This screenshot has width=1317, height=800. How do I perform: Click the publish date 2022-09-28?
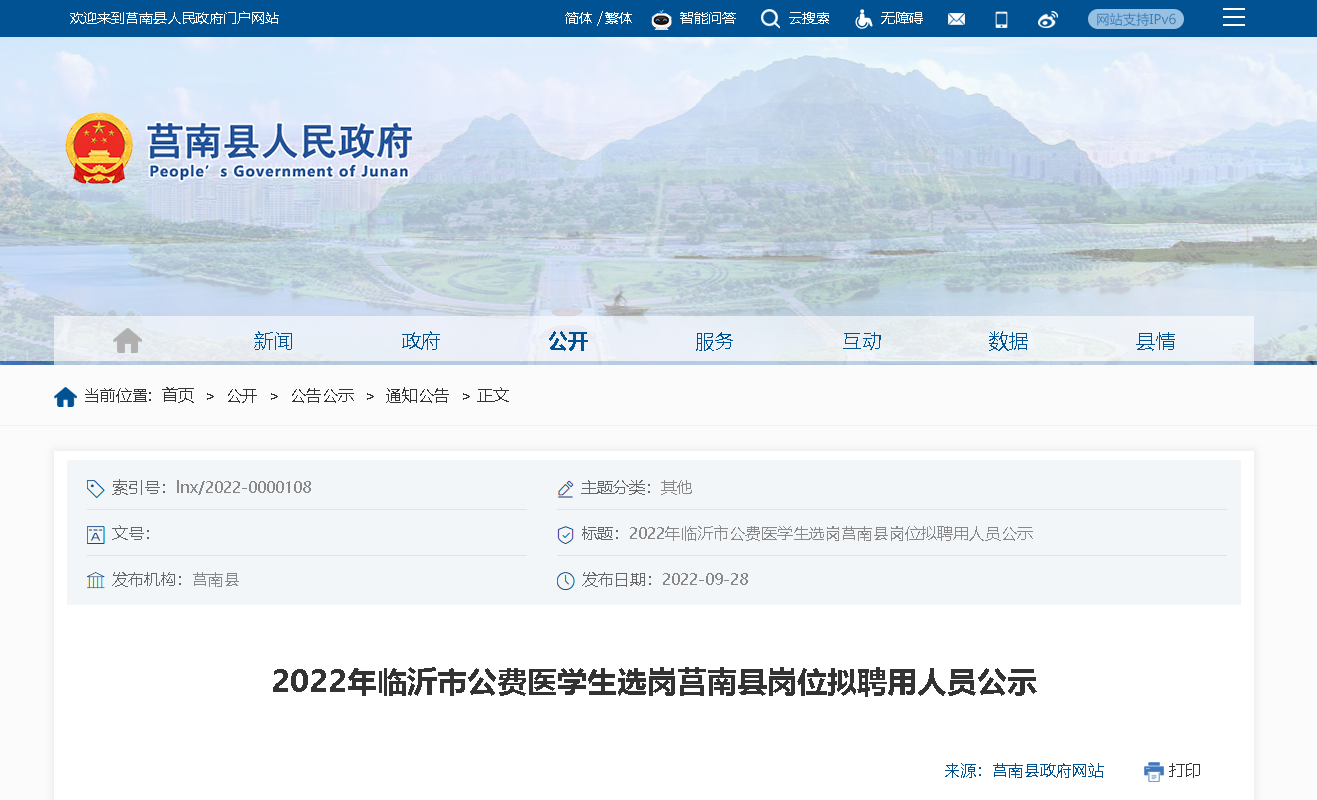pos(705,580)
